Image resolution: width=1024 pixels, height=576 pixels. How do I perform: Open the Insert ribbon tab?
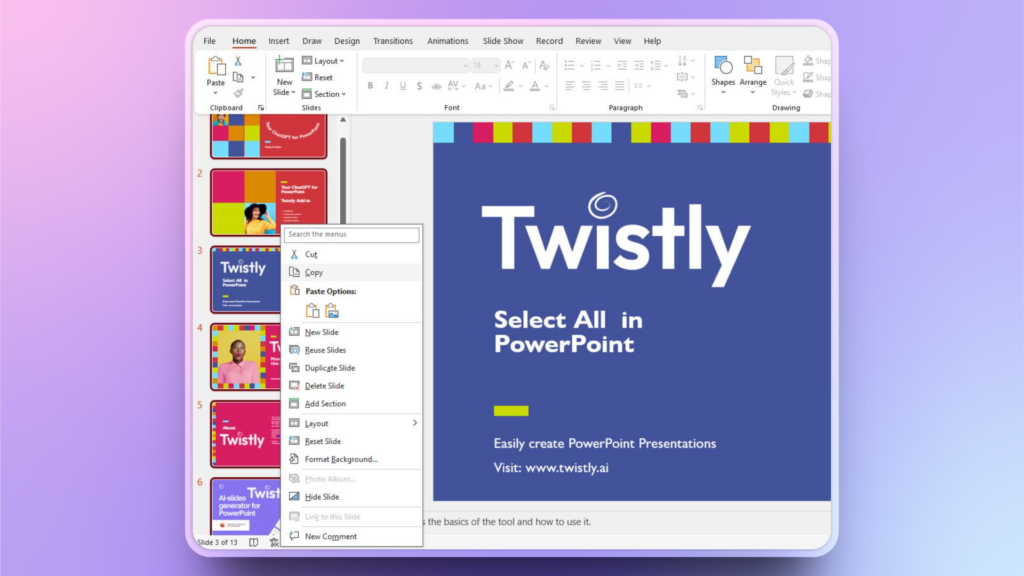coord(278,40)
